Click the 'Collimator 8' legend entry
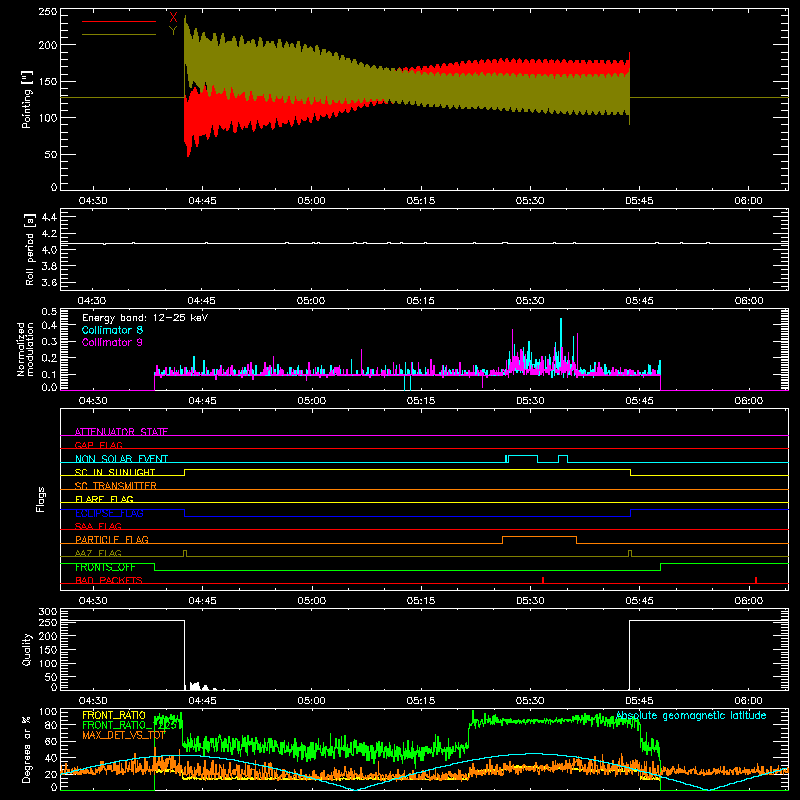Screen dimensions: 800x800 click(x=112, y=330)
